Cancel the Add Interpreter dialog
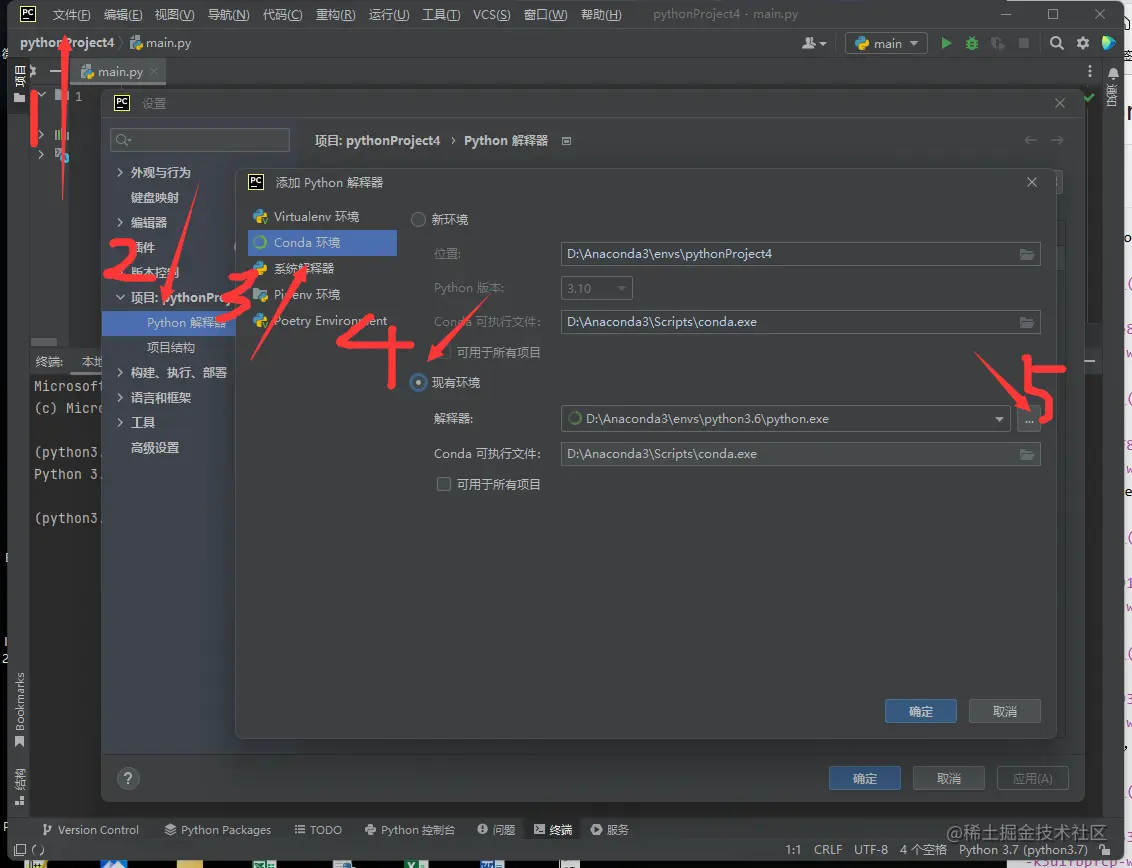 click(x=1004, y=711)
